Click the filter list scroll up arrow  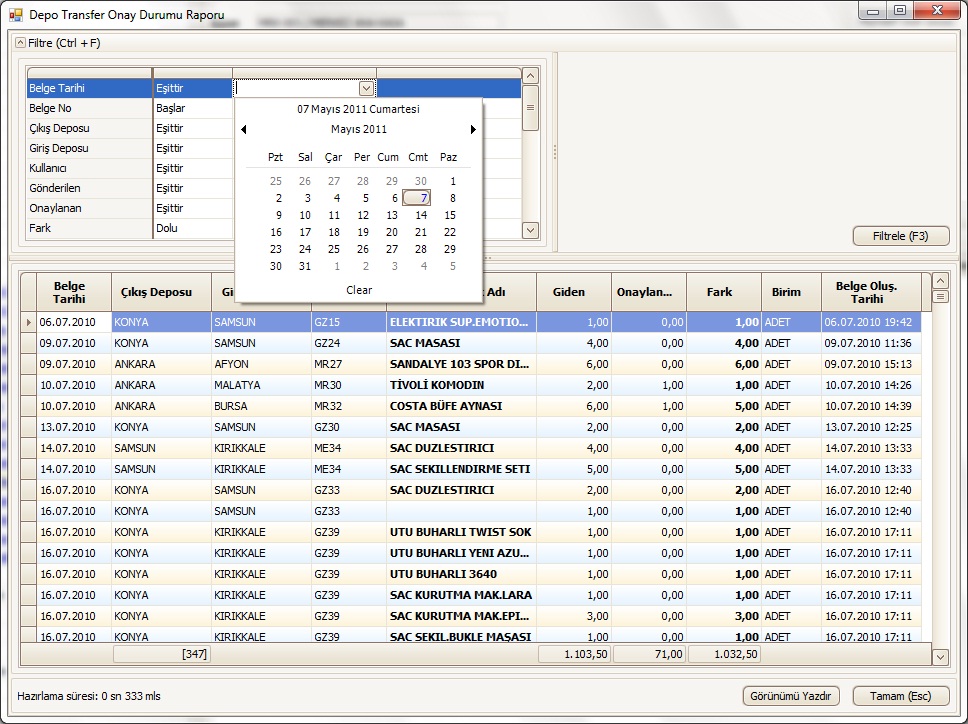point(530,76)
